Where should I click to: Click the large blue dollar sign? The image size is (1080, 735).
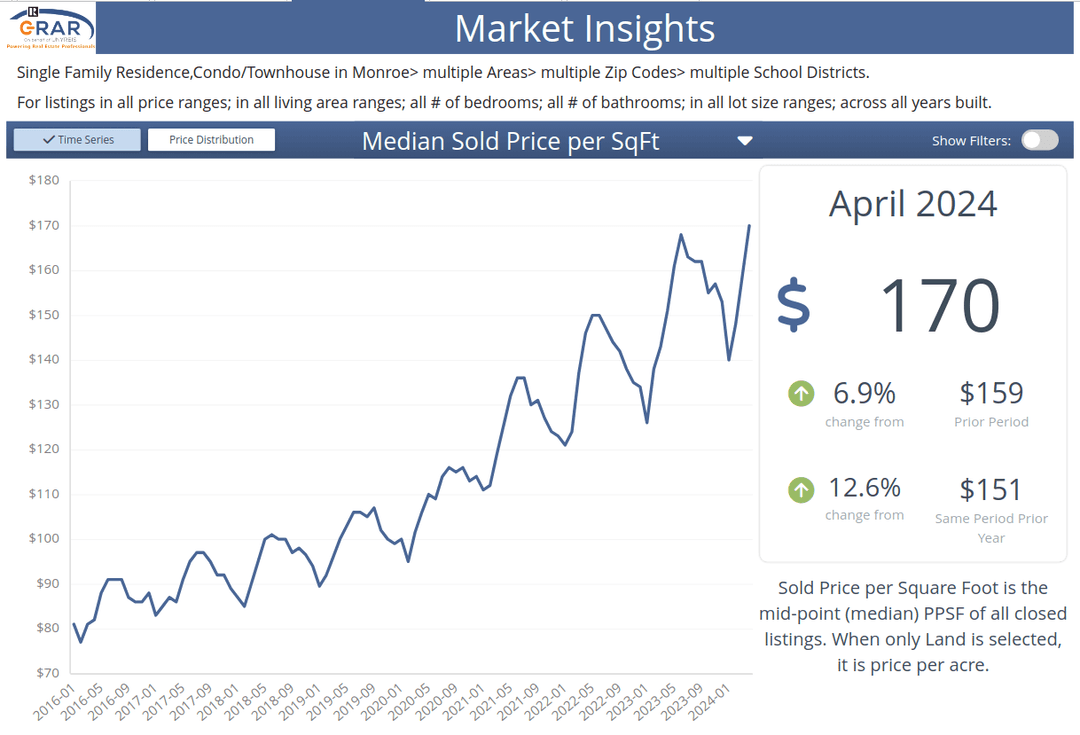point(795,305)
